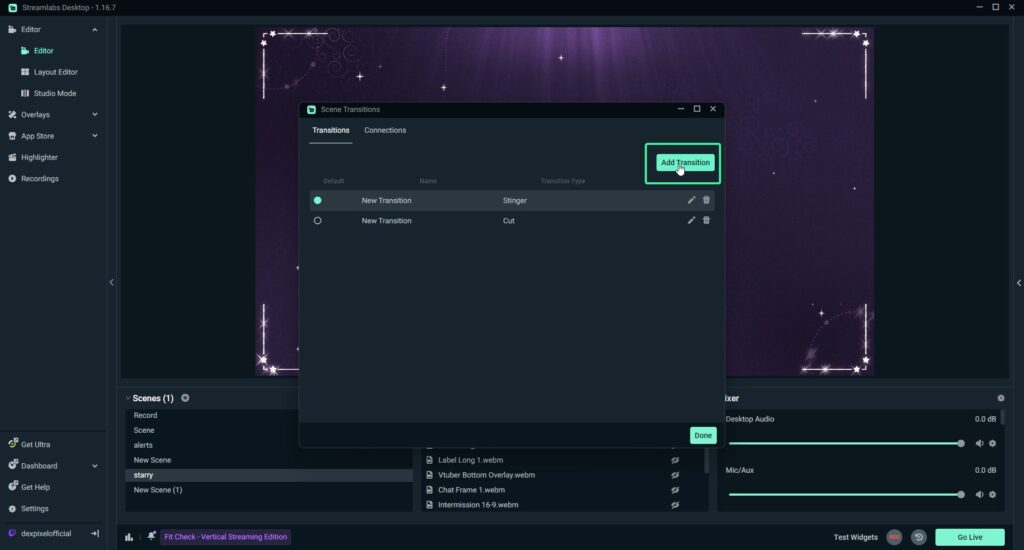The image size is (1024, 550).
Task: Delete the Cut transition using trash icon
Action: click(x=706, y=220)
